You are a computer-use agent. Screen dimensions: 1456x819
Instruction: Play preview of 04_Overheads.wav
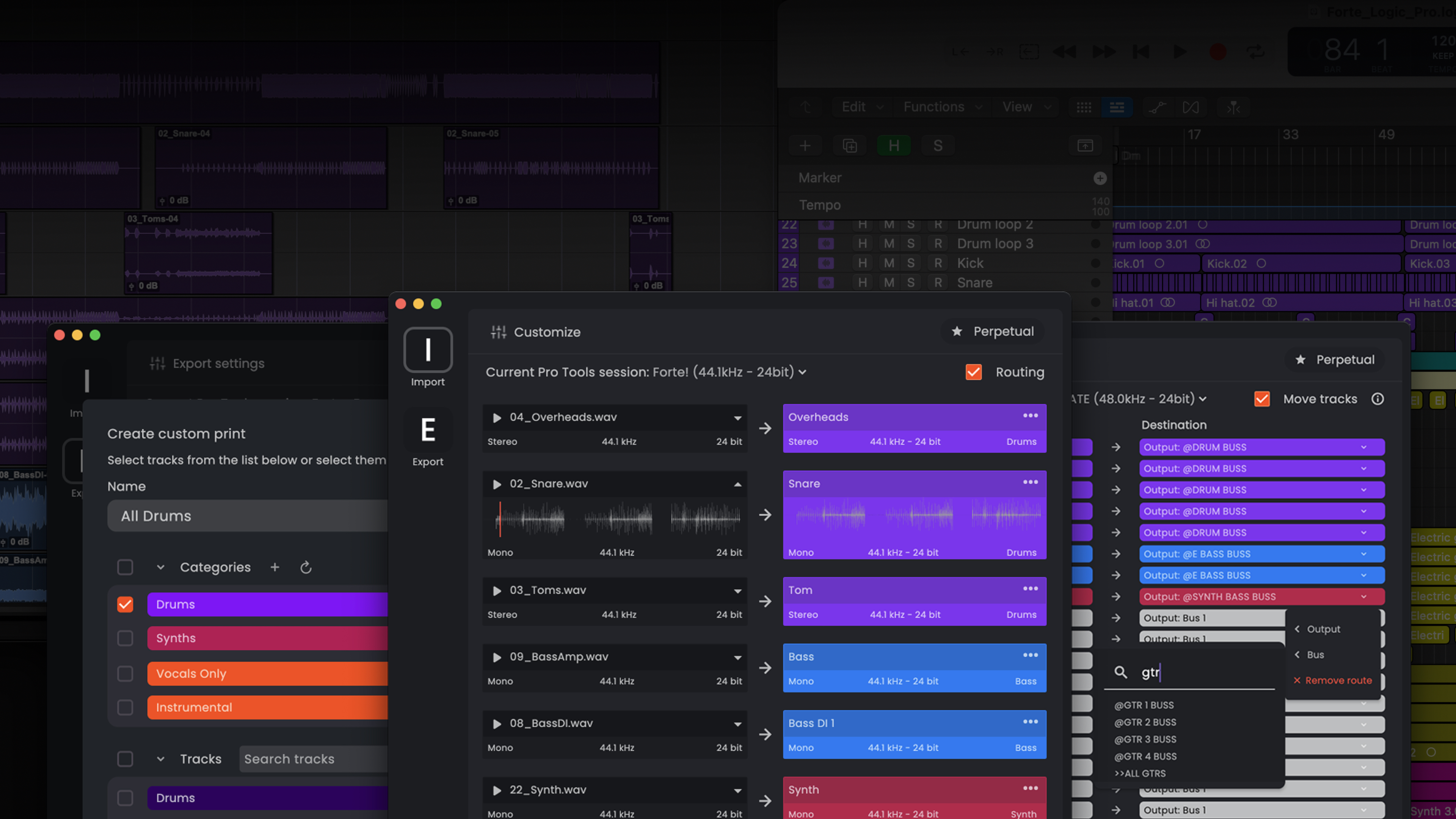tap(497, 418)
